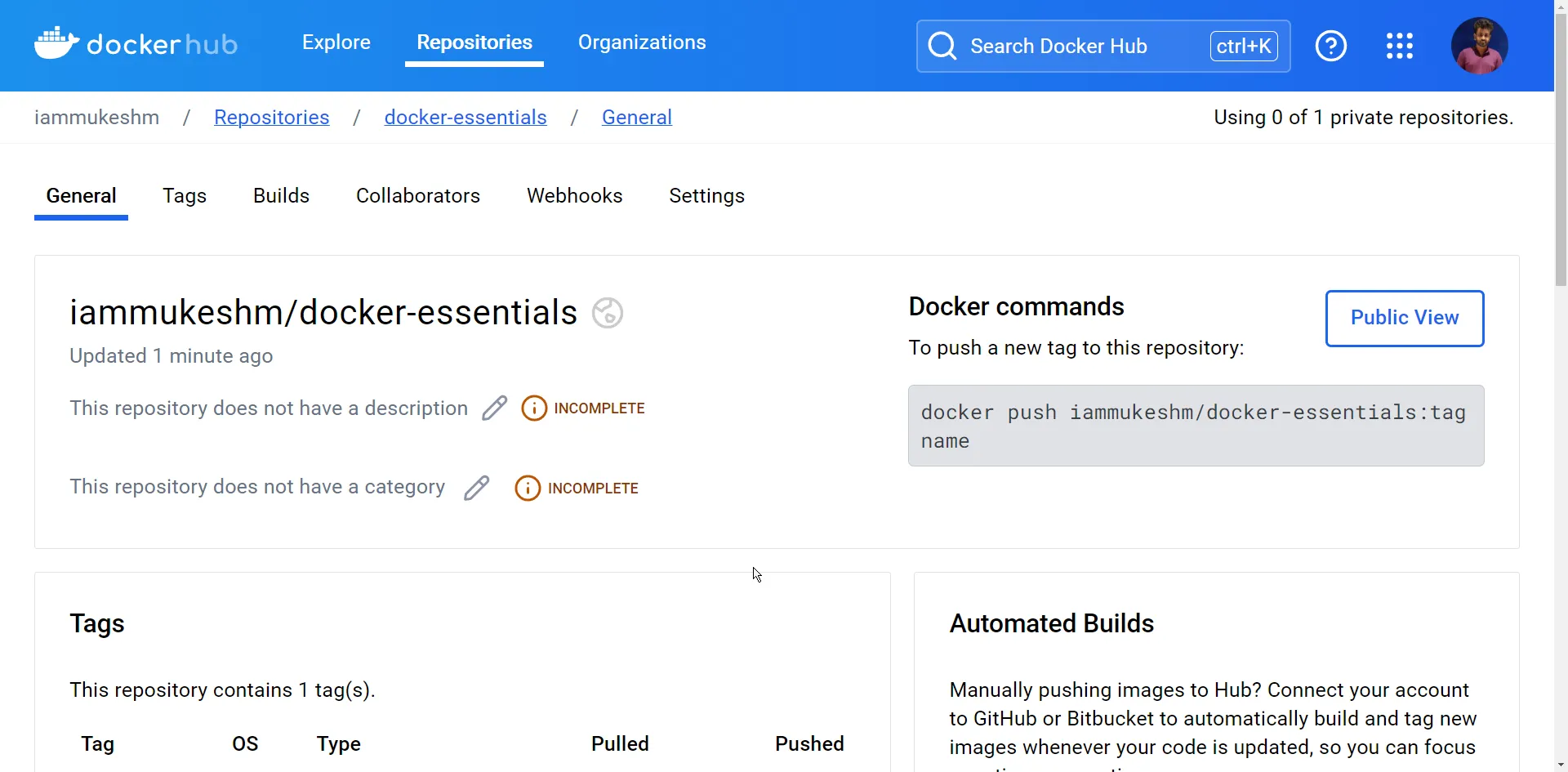Open the help question mark icon
The height and width of the screenshot is (772, 1568).
click(x=1331, y=45)
